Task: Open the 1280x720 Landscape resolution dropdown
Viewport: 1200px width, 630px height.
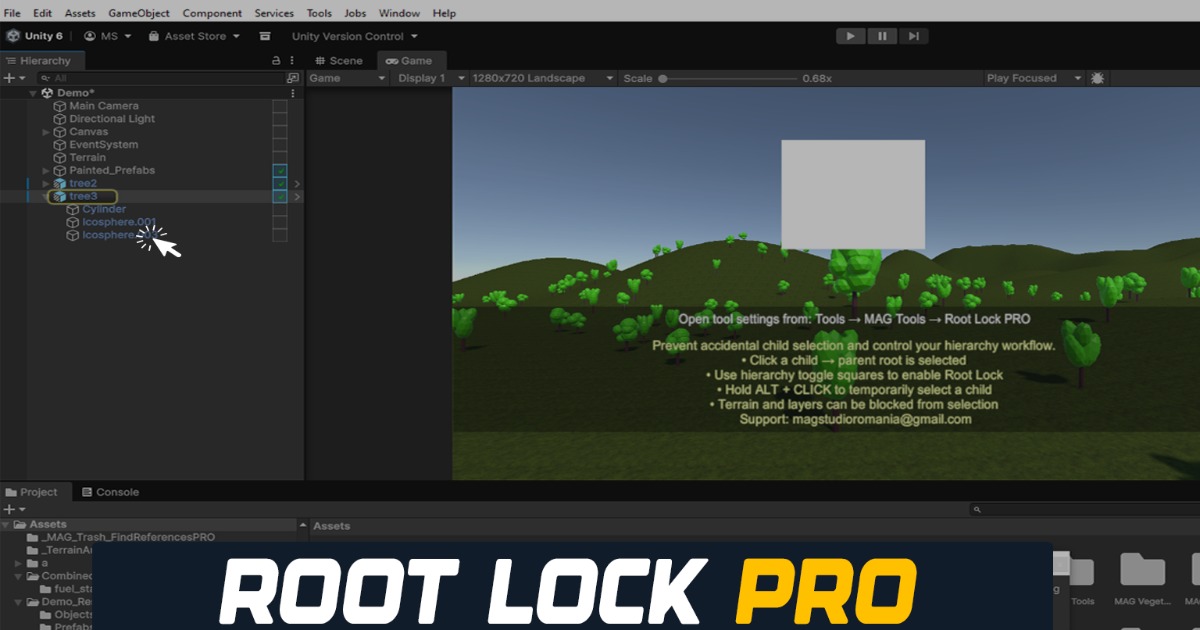Action: point(543,77)
